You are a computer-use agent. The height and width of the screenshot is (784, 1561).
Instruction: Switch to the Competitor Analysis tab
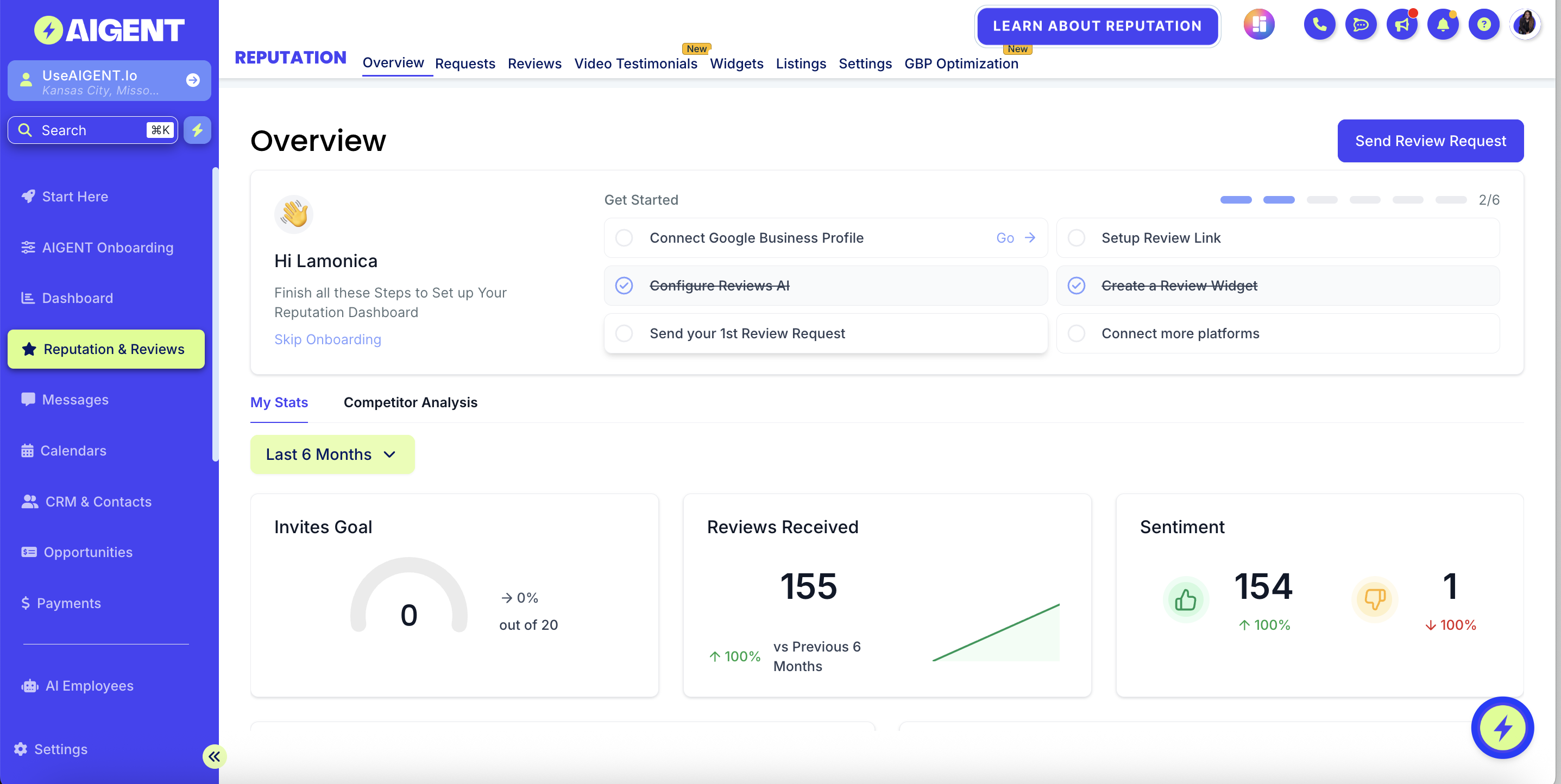click(x=410, y=402)
